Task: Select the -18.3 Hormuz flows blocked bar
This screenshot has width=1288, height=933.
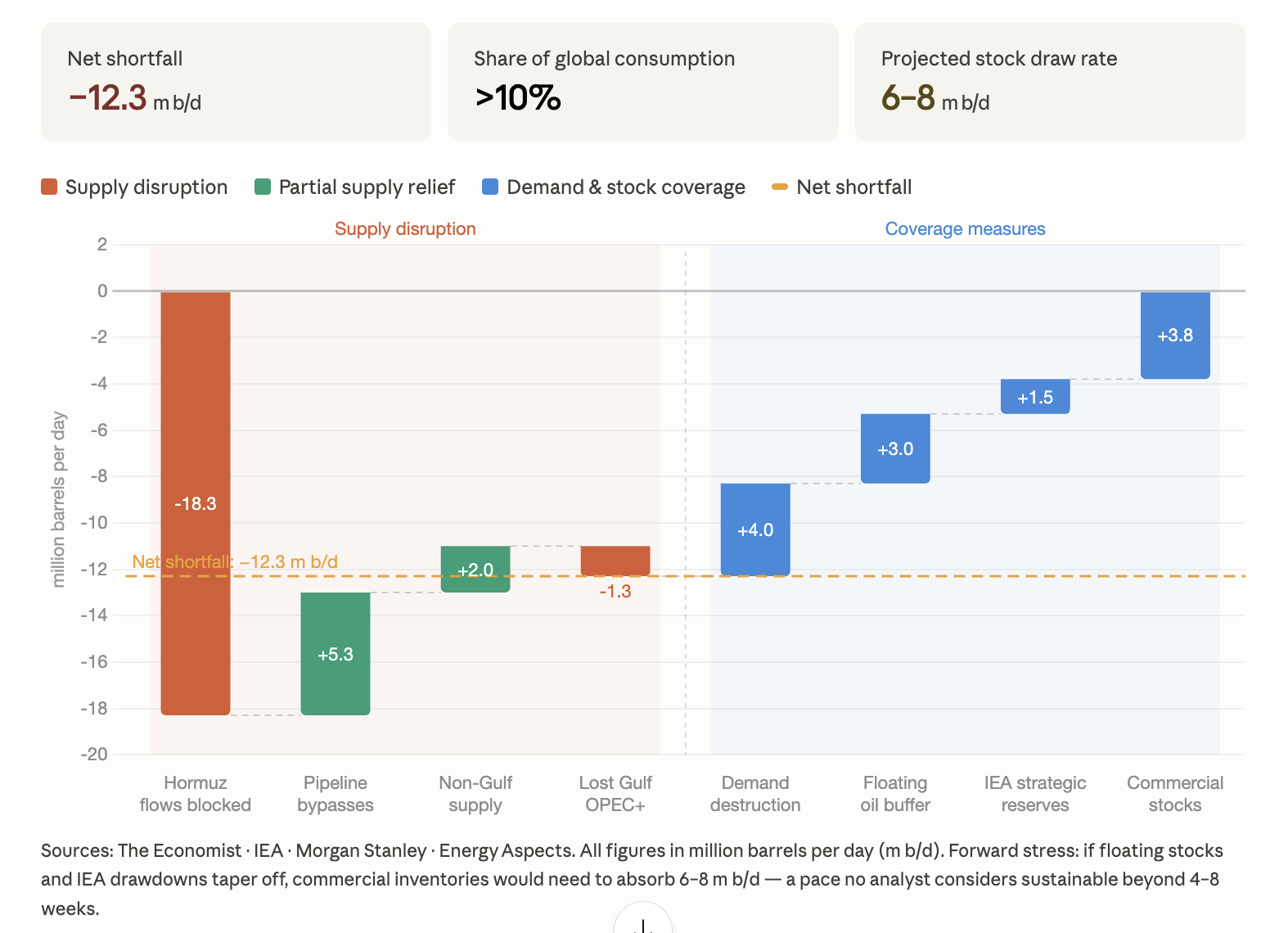Action: pos(196,503)
